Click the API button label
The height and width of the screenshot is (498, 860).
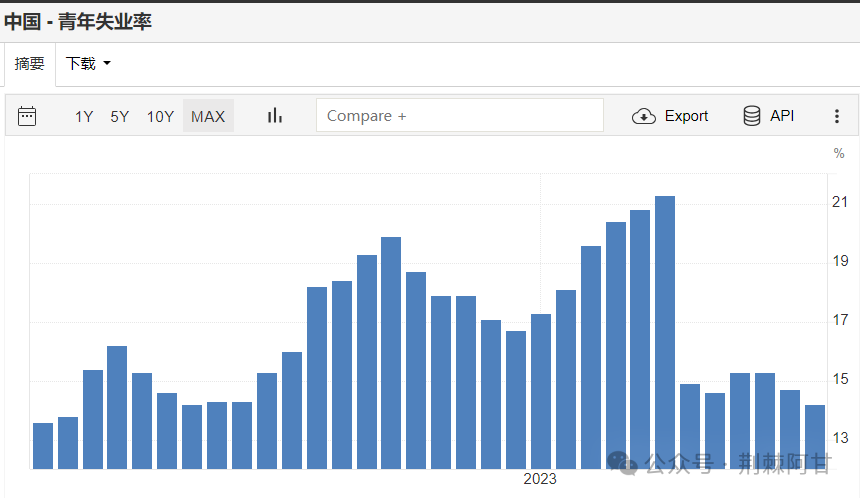point(782,116)
